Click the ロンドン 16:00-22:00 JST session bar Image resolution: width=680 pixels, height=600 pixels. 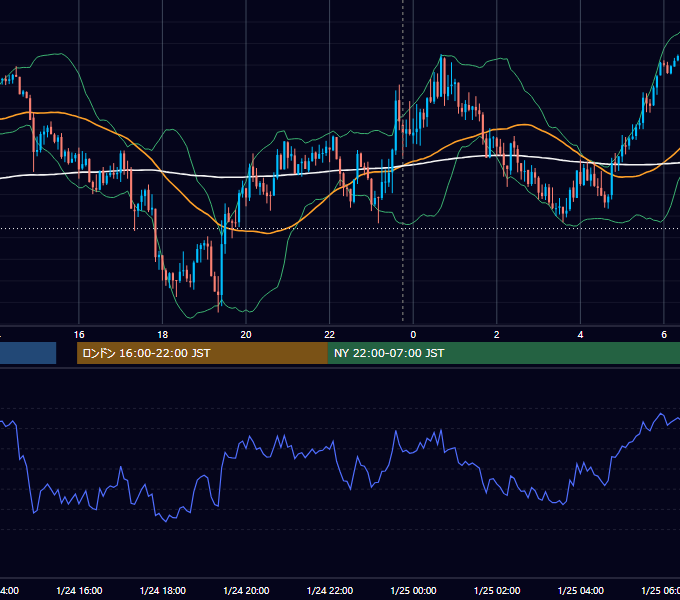[202, 353]
